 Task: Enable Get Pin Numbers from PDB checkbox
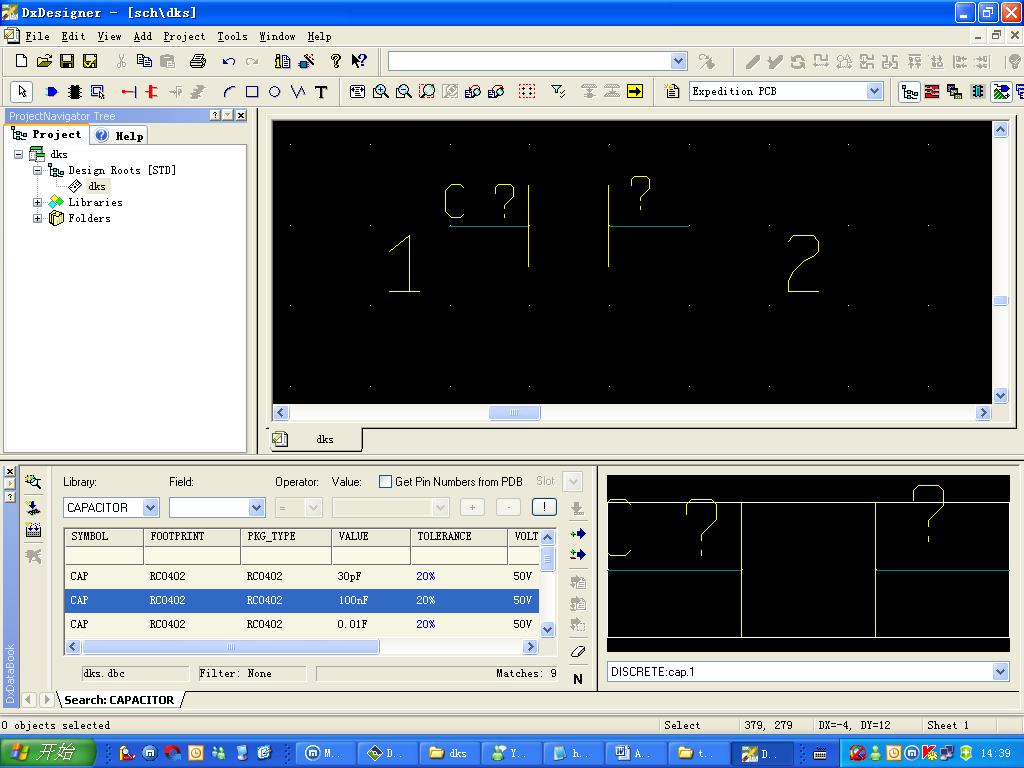click(385, 482)
